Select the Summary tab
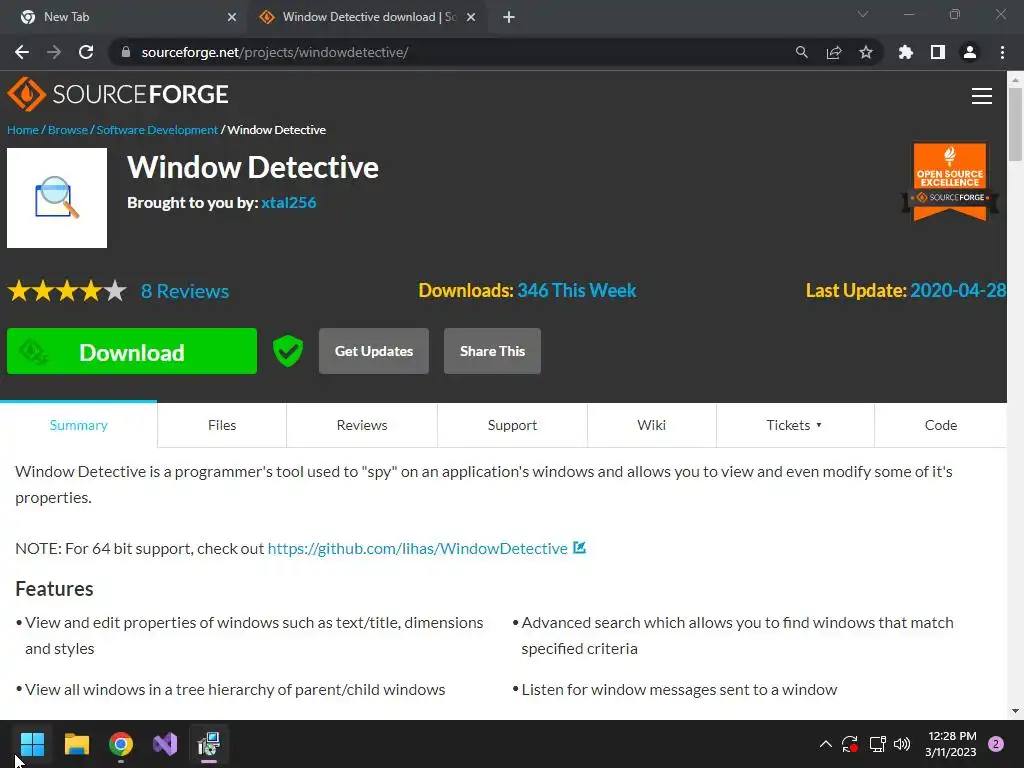This screenshot has width=1024, height=768. pos(78,425)
